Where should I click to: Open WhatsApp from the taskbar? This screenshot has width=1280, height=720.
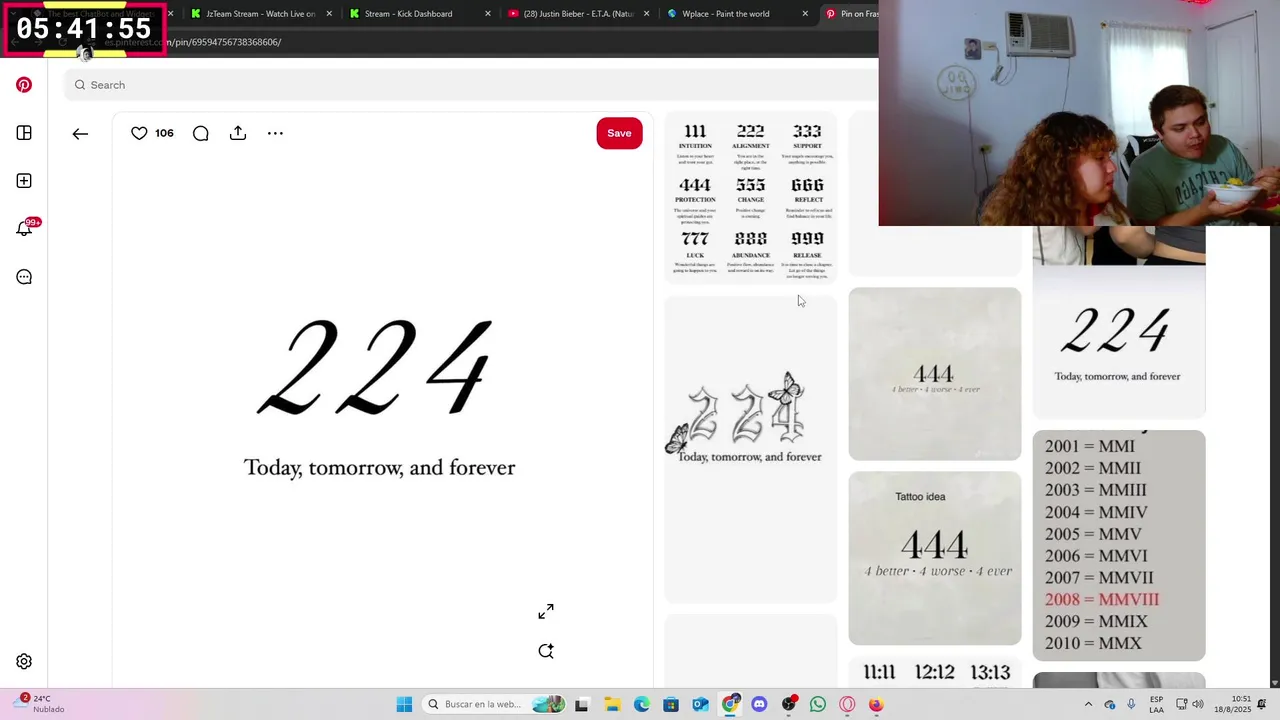click(818, 704)
